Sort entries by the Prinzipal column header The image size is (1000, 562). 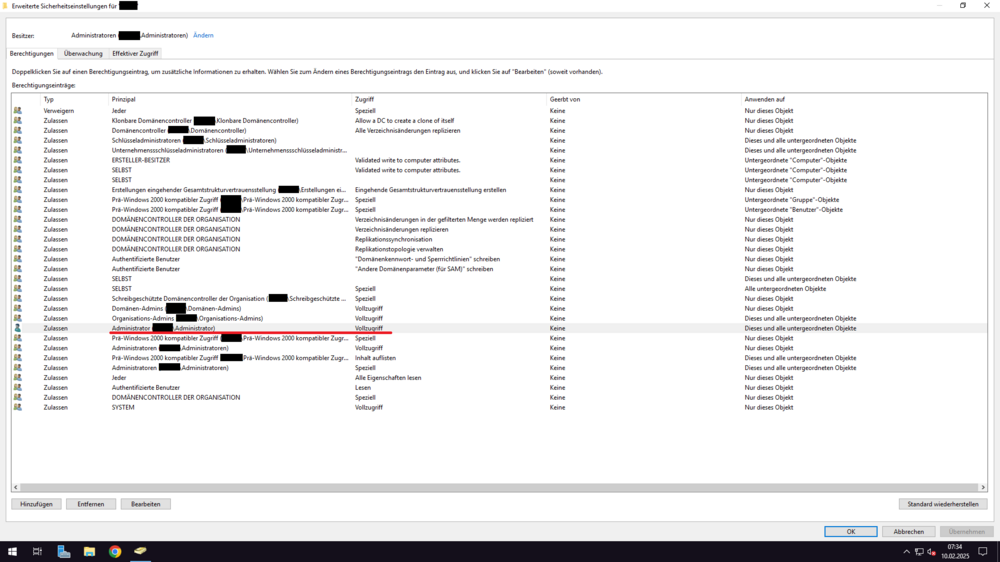tap(230, 99)
